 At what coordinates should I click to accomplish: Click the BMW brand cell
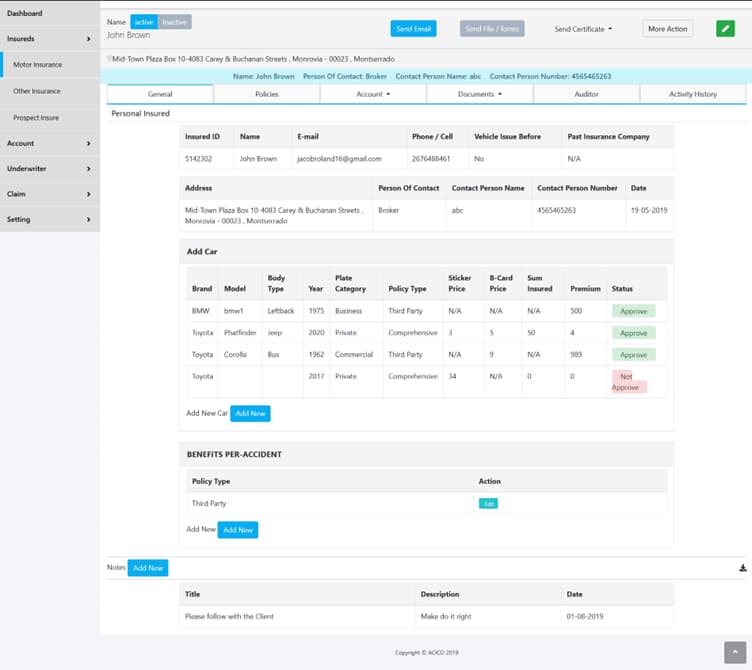point(200,311)
